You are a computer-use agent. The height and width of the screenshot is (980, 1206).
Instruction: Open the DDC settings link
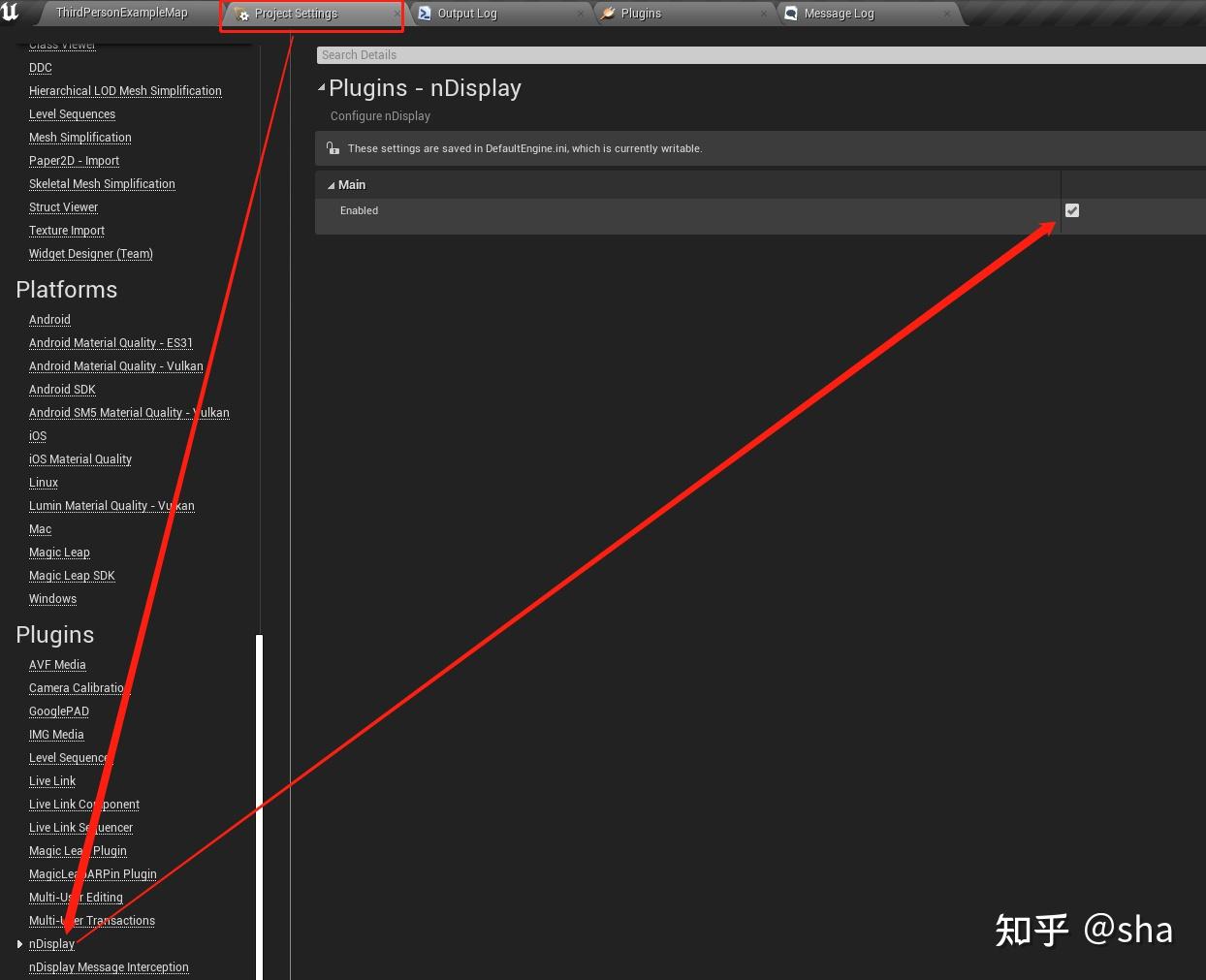tap(41, 68)
